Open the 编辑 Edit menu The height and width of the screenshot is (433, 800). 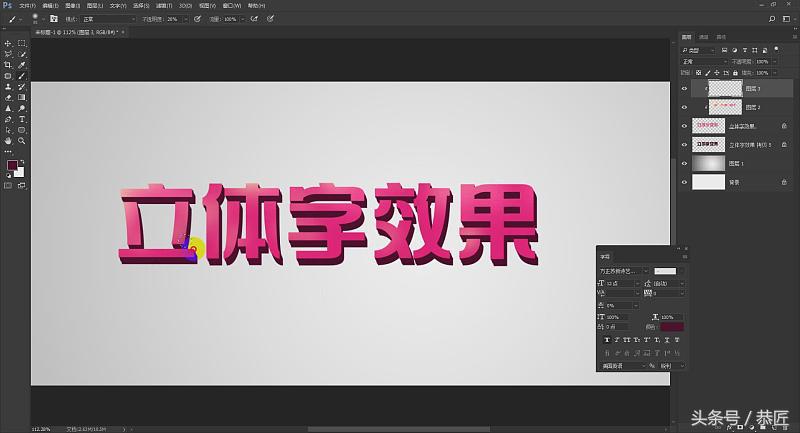click(x=50, y=6)
